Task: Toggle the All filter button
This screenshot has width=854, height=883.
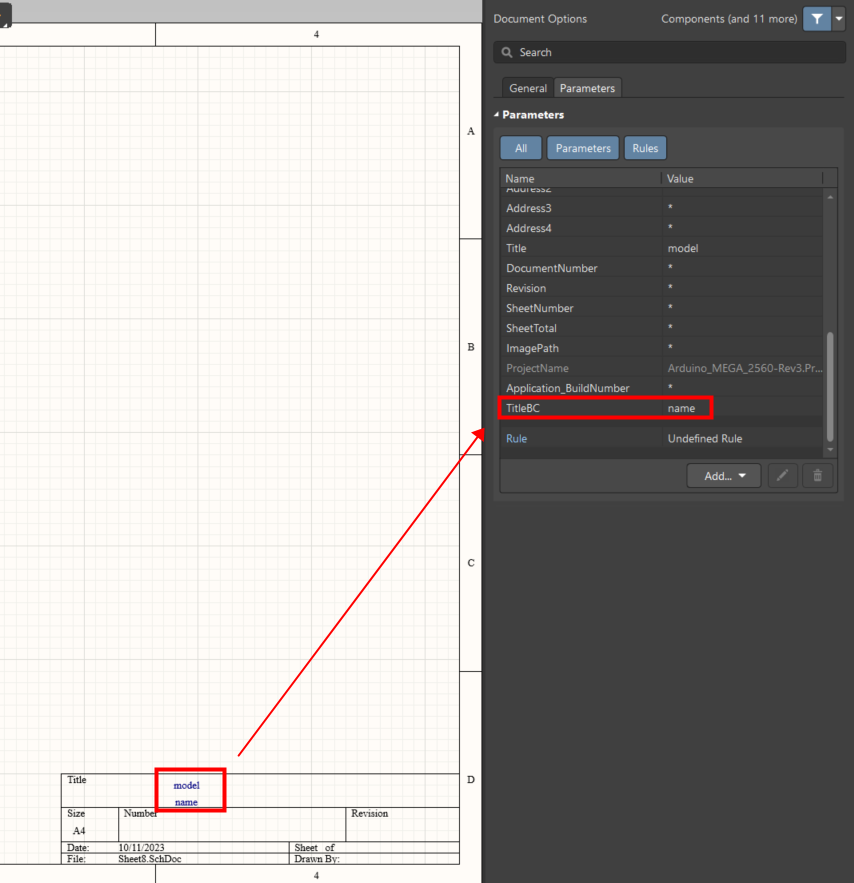Action: 520,148
